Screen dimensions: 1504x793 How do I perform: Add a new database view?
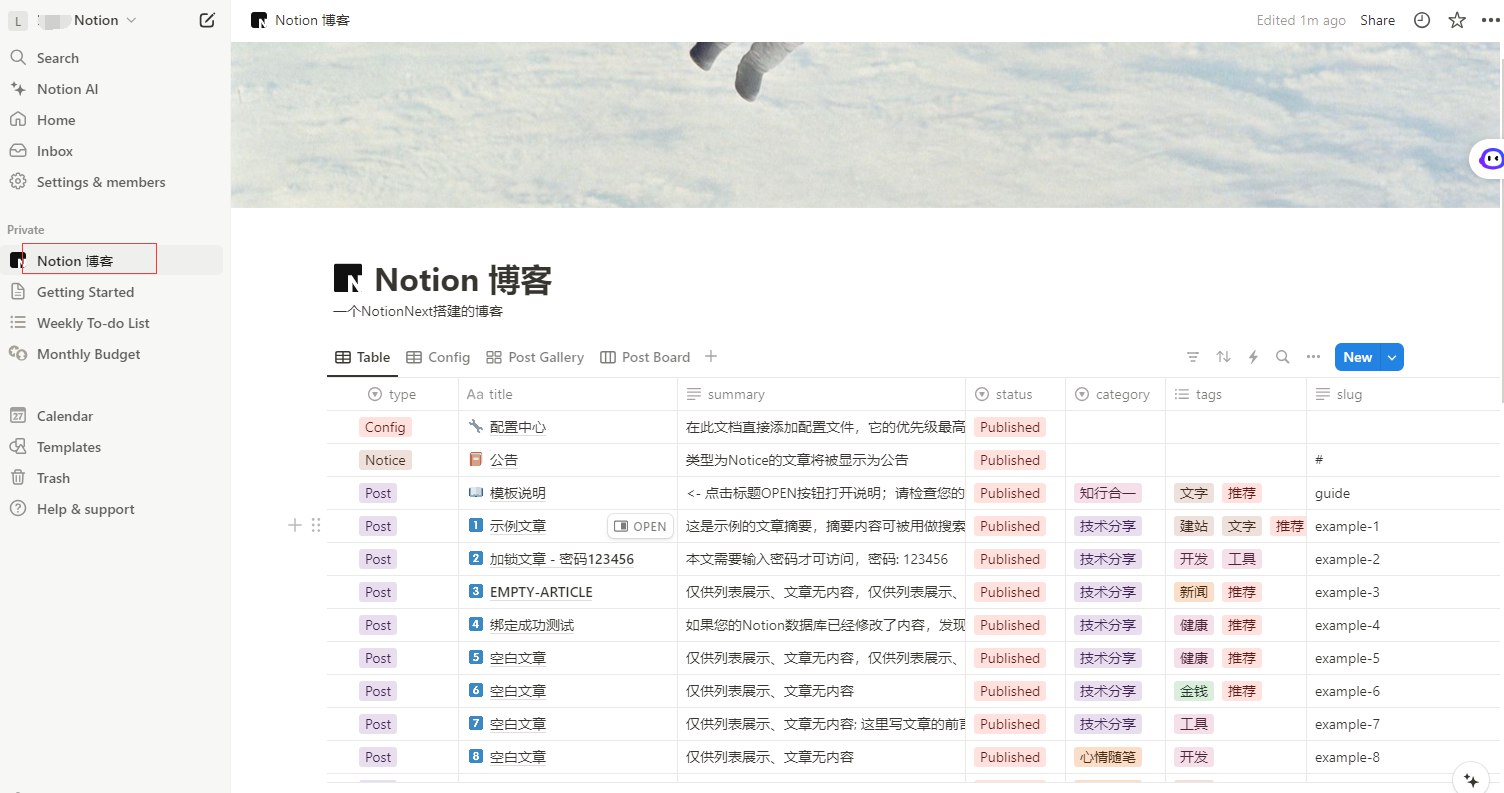point(711,357)
